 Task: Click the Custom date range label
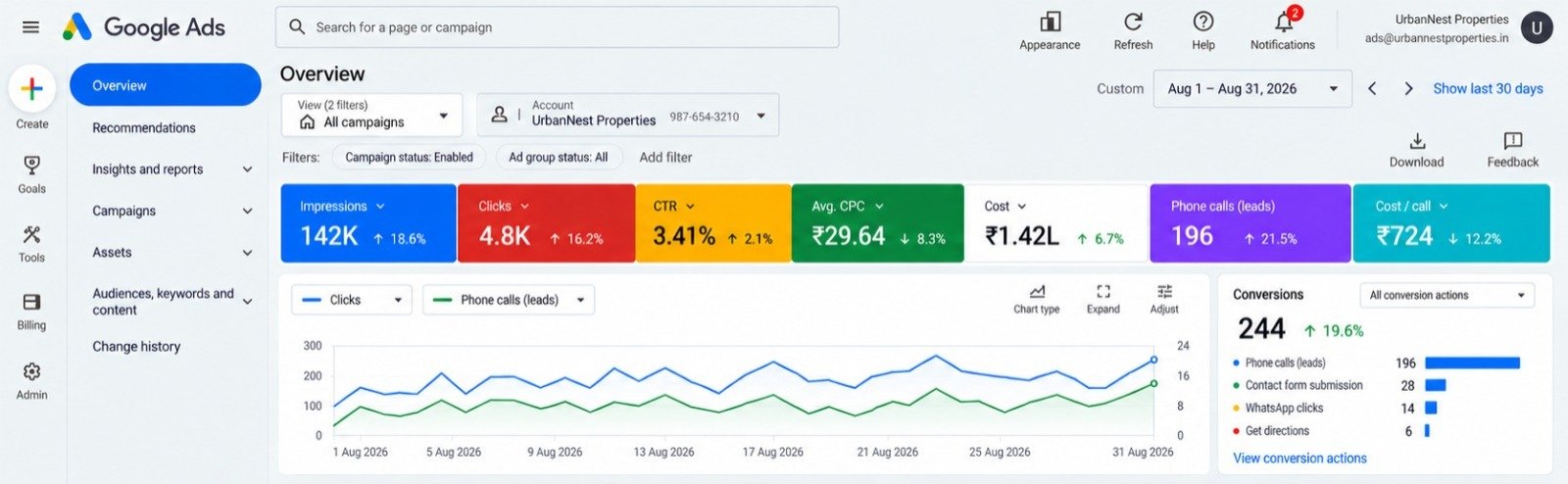coord(1120,88)
